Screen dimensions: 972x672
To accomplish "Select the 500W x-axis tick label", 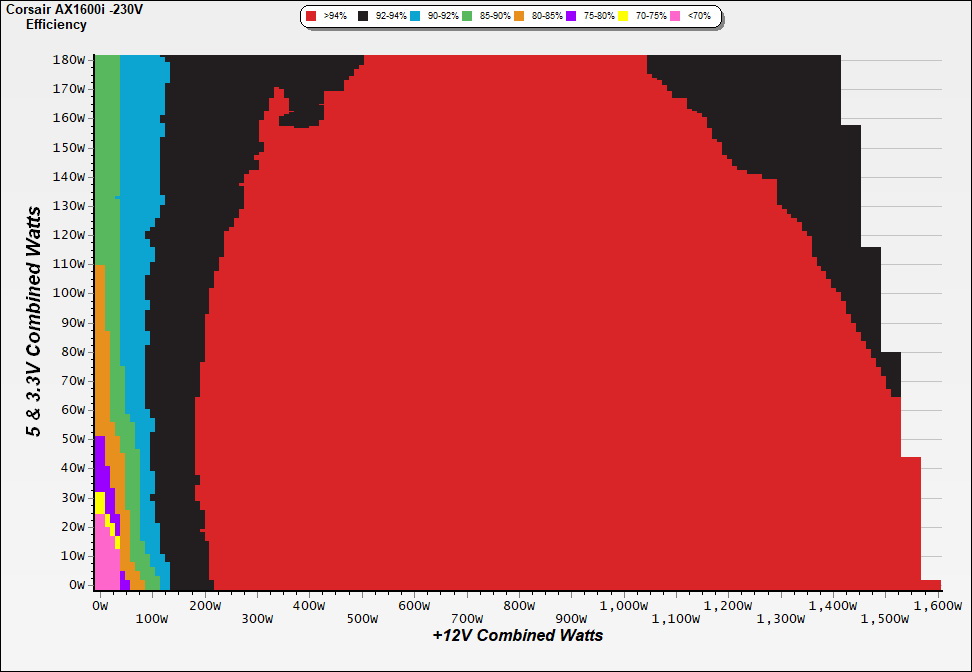I will click(361, 619).
